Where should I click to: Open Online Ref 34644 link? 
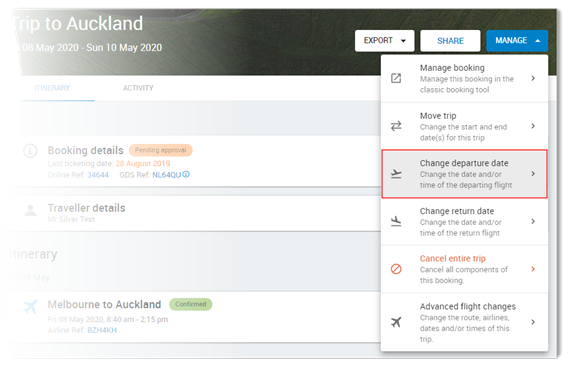[98, 175]
